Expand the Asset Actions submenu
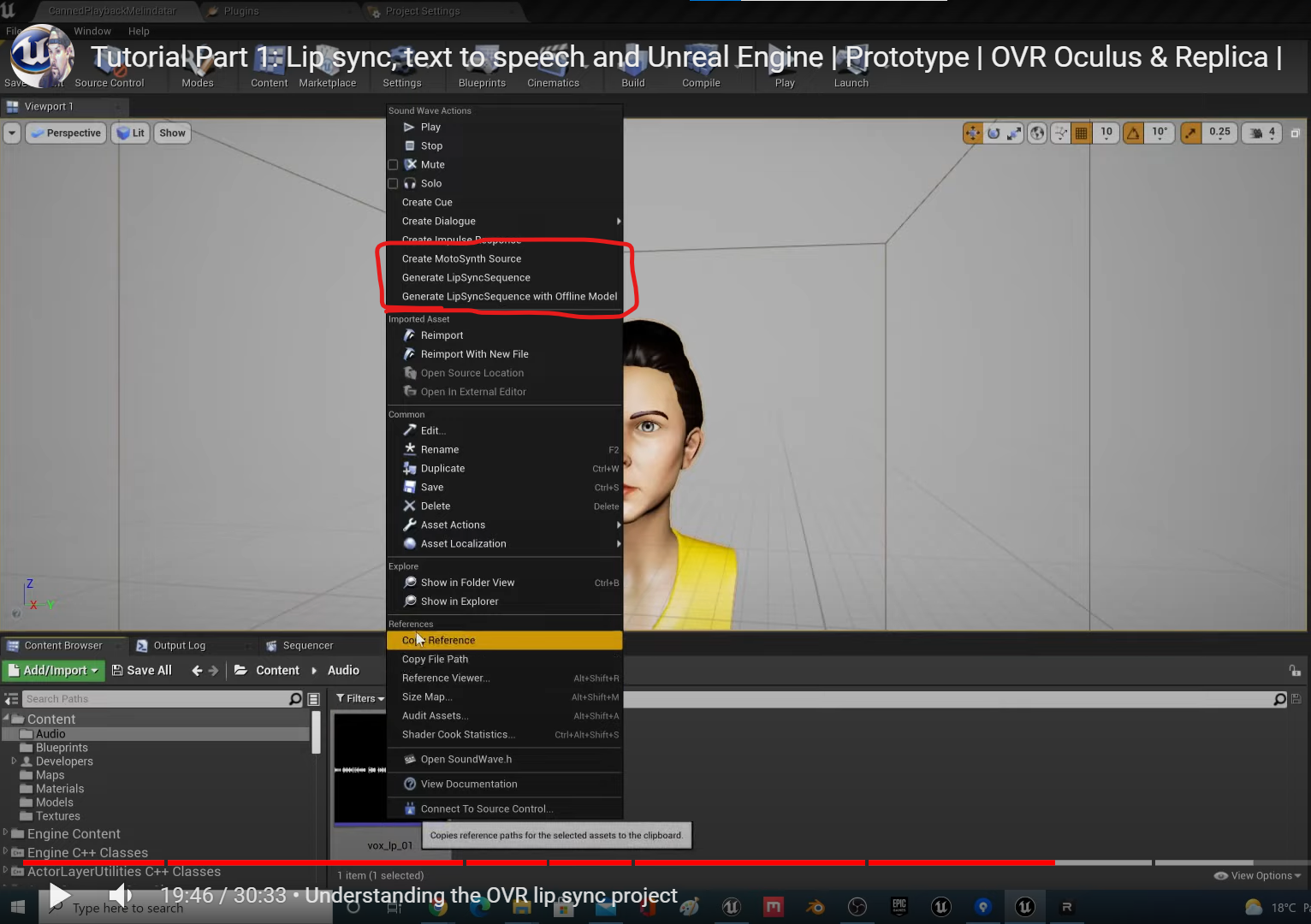 505,524
